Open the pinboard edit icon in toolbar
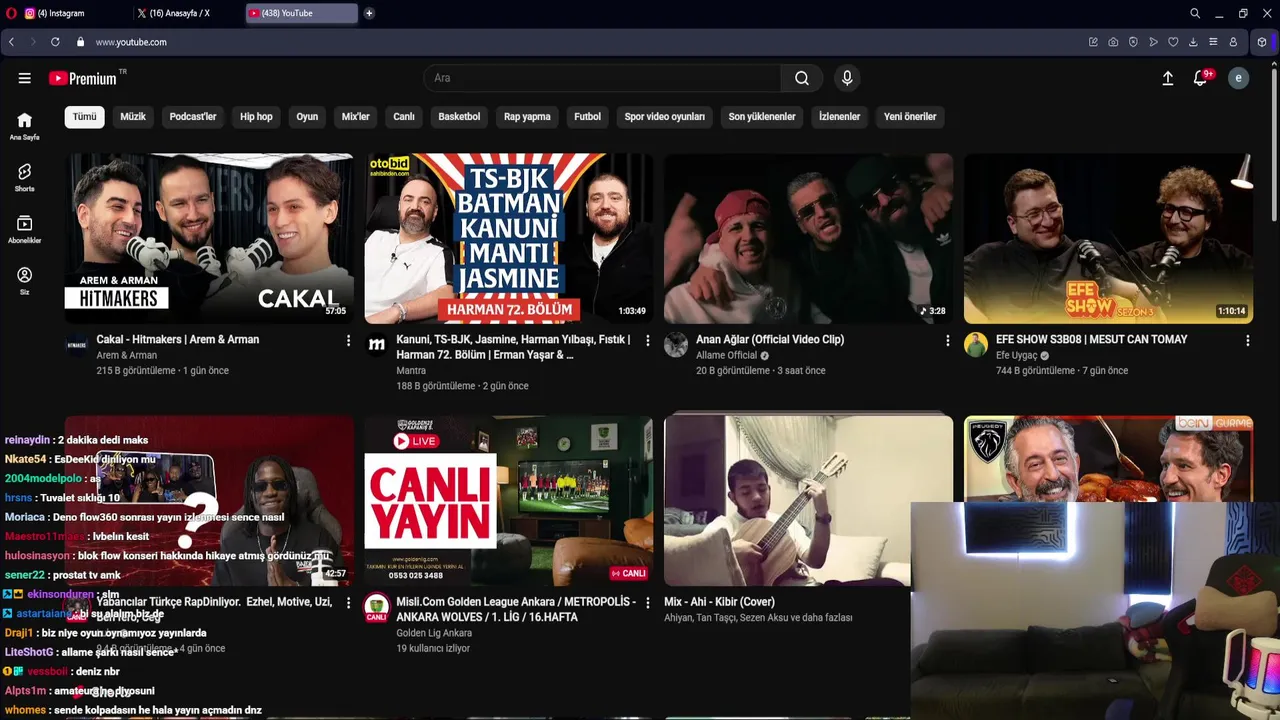1280x720 pixels. [1093, 42]
